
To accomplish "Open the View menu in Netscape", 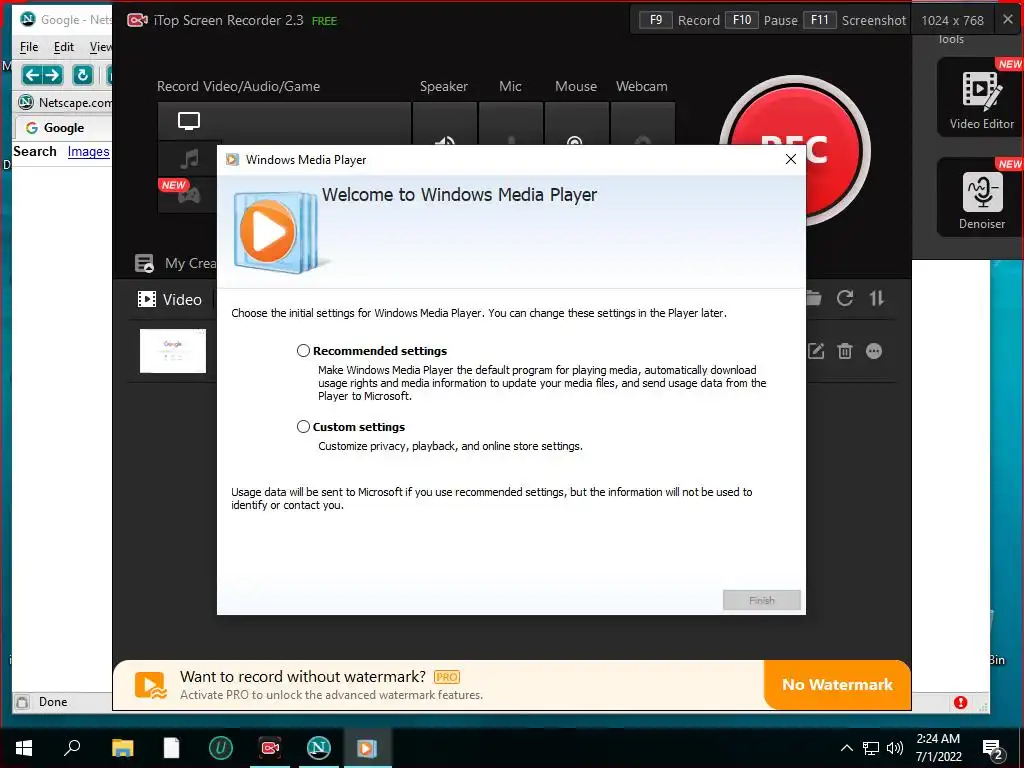I will tap(101, 47).
